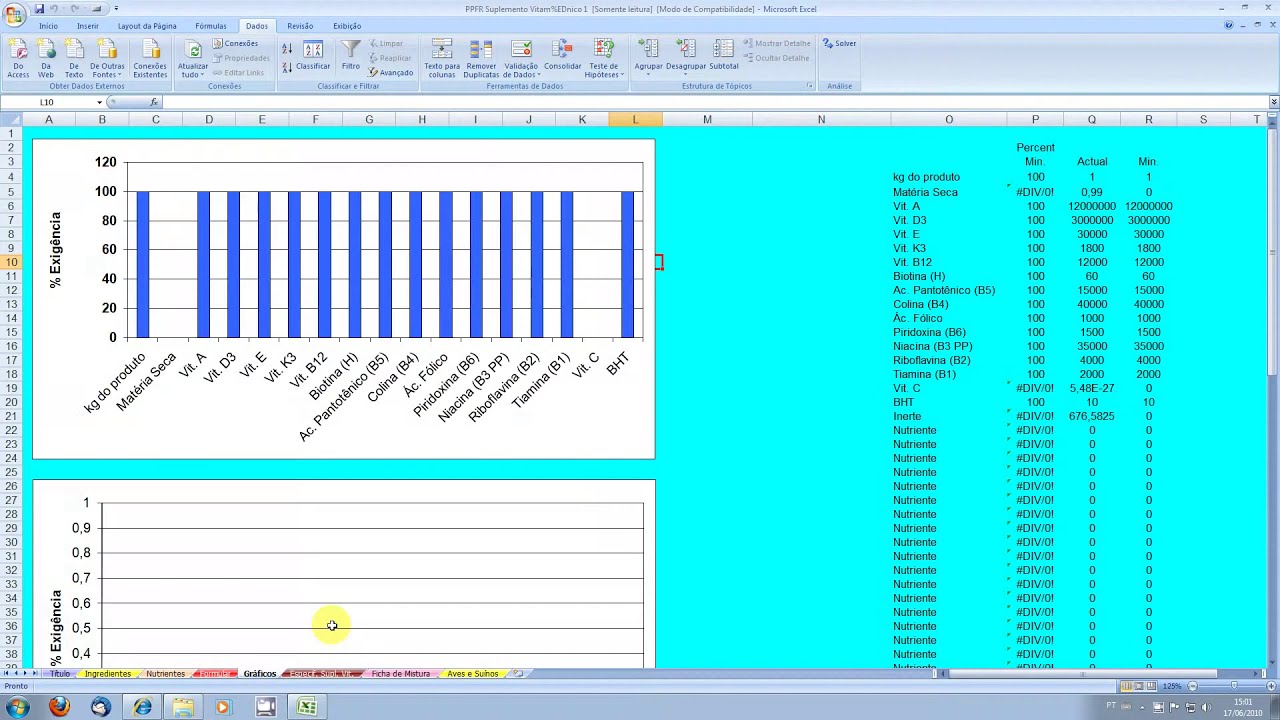Click 'Atualizar tudo' refresh button
The image size is (1280, 720).
[x=193, y=59]
